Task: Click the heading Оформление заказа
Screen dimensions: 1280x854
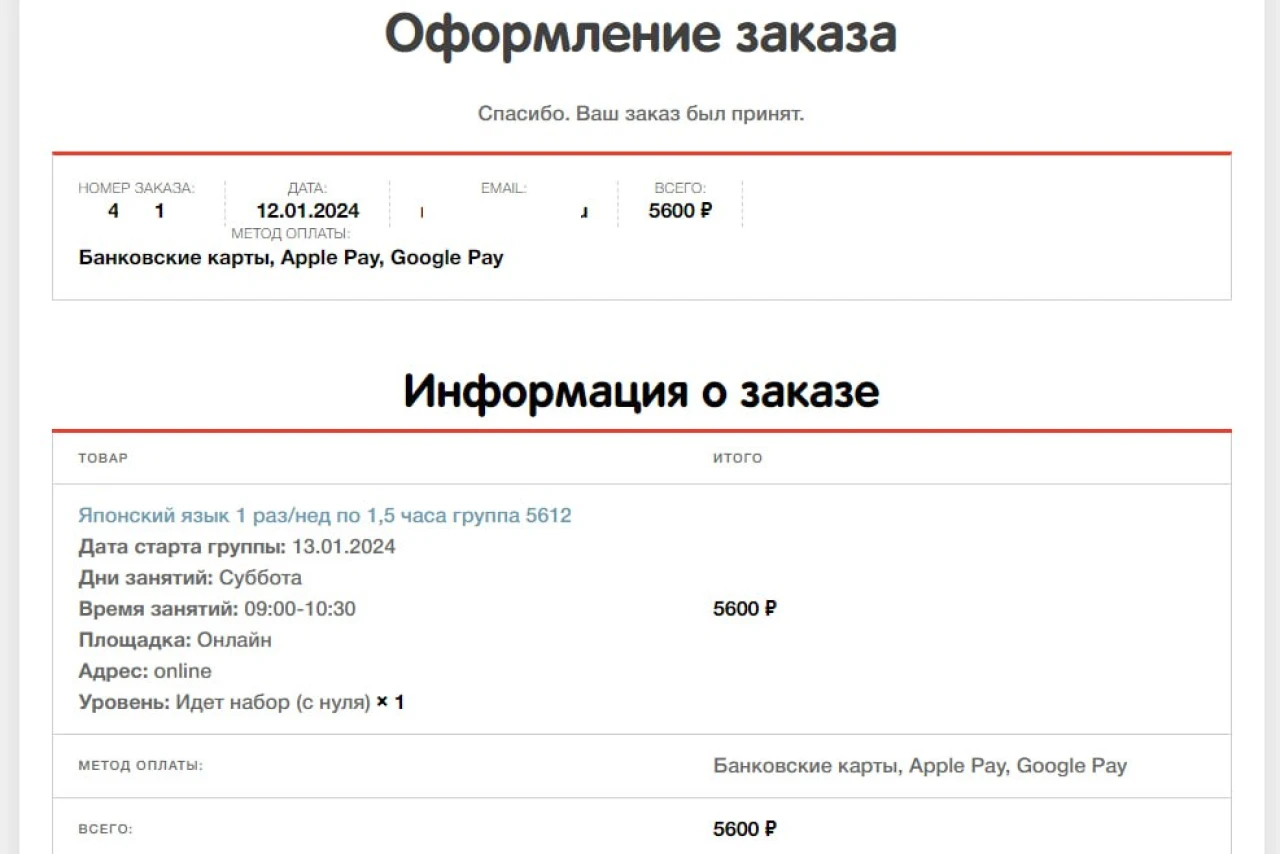Action: tap(641, 34)
